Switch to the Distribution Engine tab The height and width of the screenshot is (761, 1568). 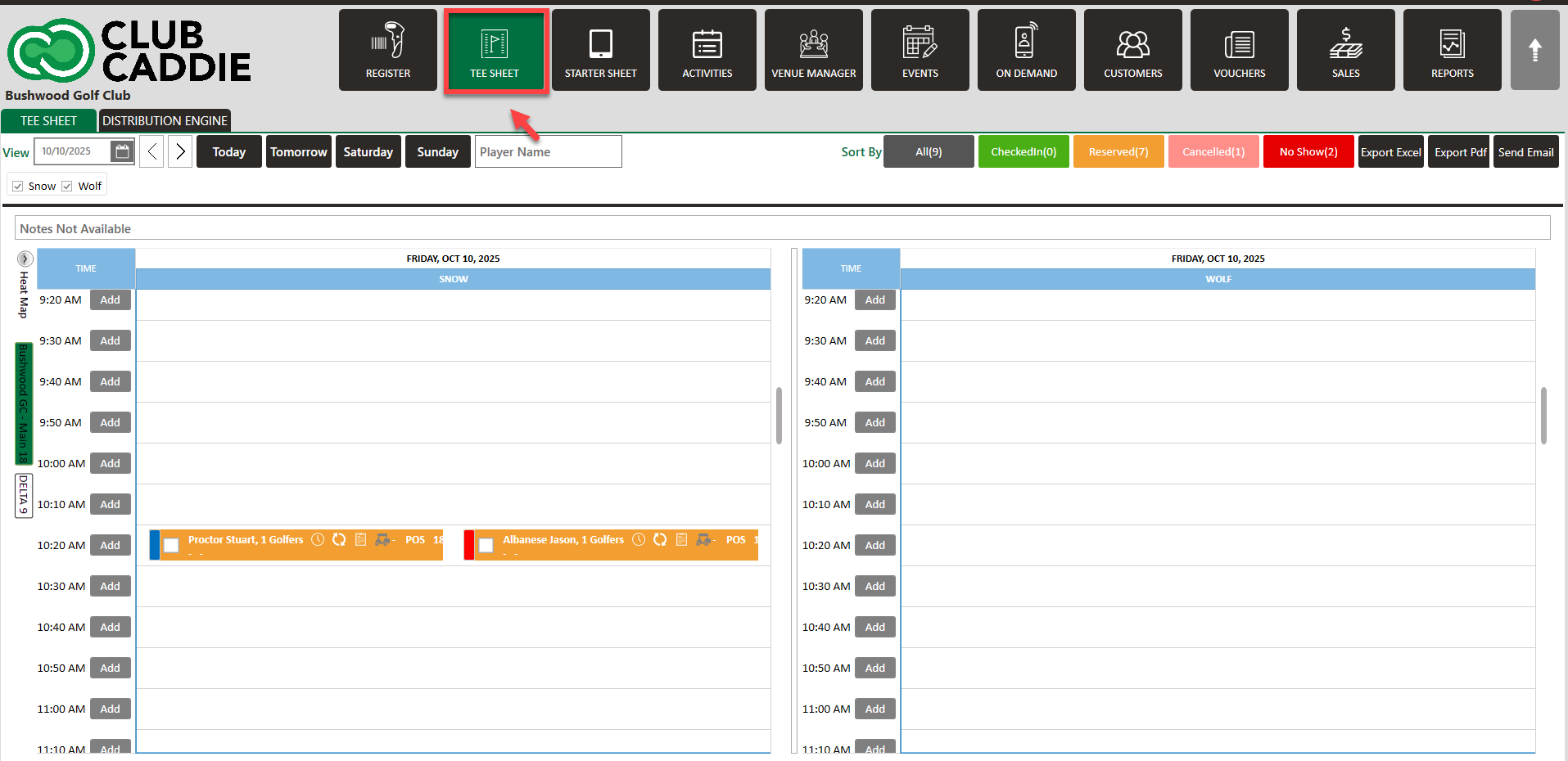(165, 120)
